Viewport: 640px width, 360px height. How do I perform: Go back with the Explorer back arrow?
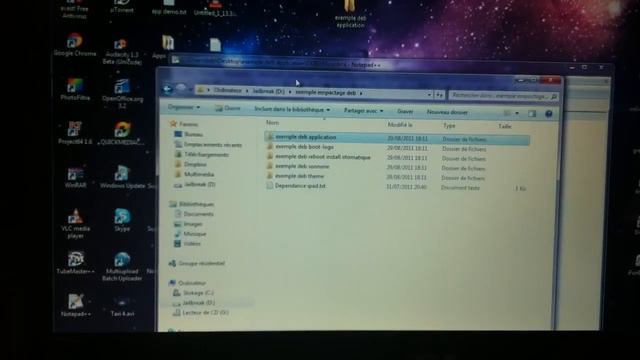pyautogui.click(x=167, y=89)
